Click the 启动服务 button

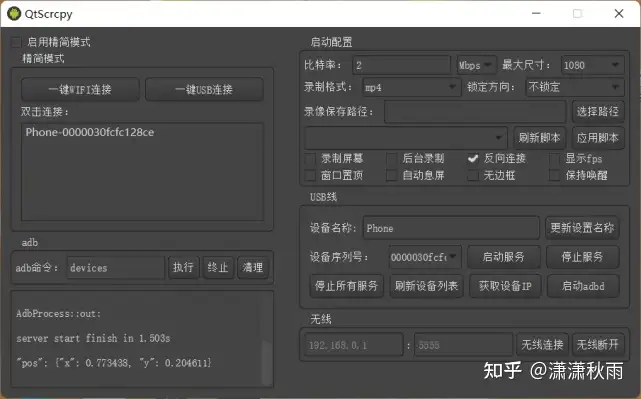pos(504,257)
